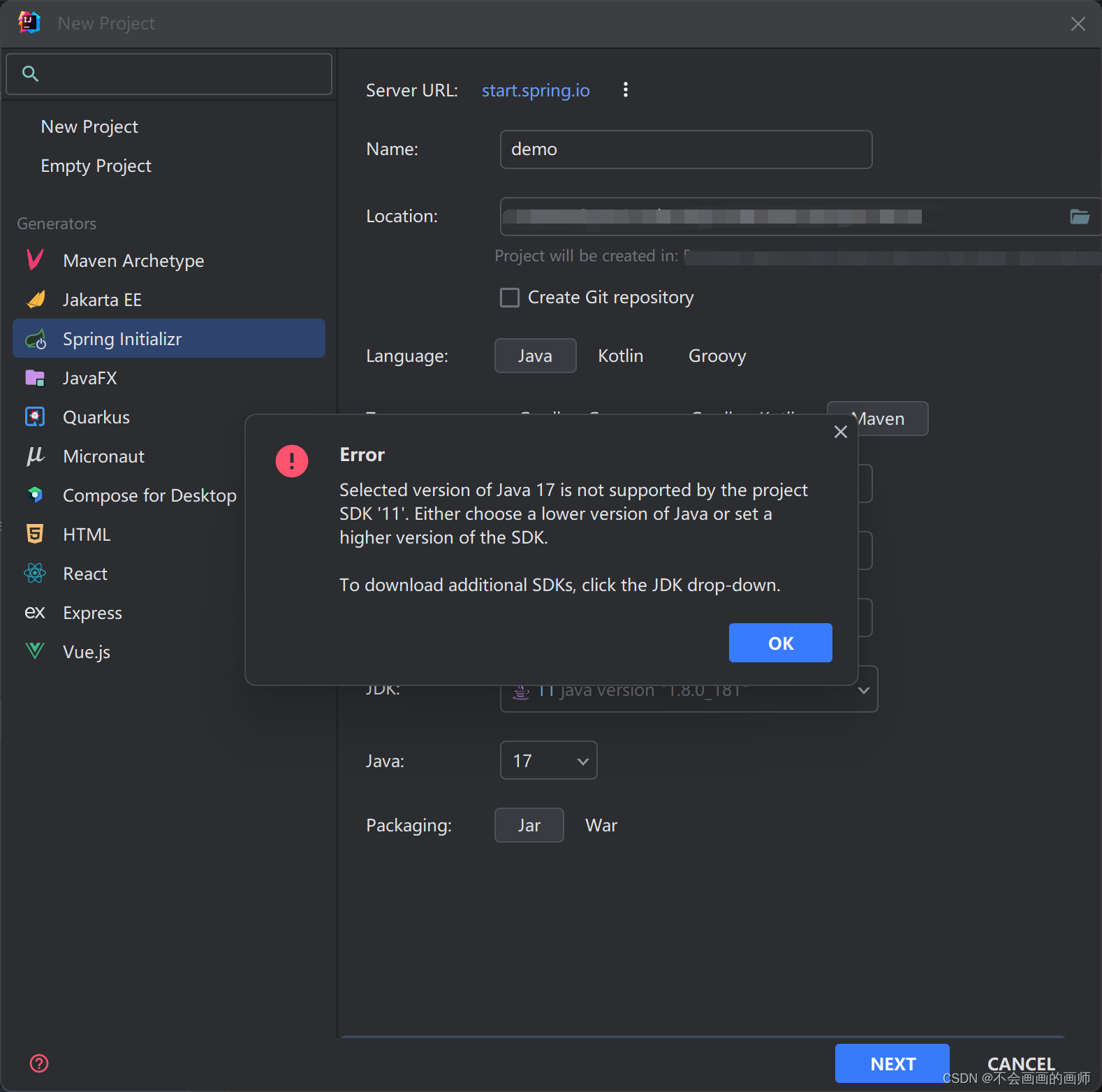
Task: Select Java language option
Action: 536,356
